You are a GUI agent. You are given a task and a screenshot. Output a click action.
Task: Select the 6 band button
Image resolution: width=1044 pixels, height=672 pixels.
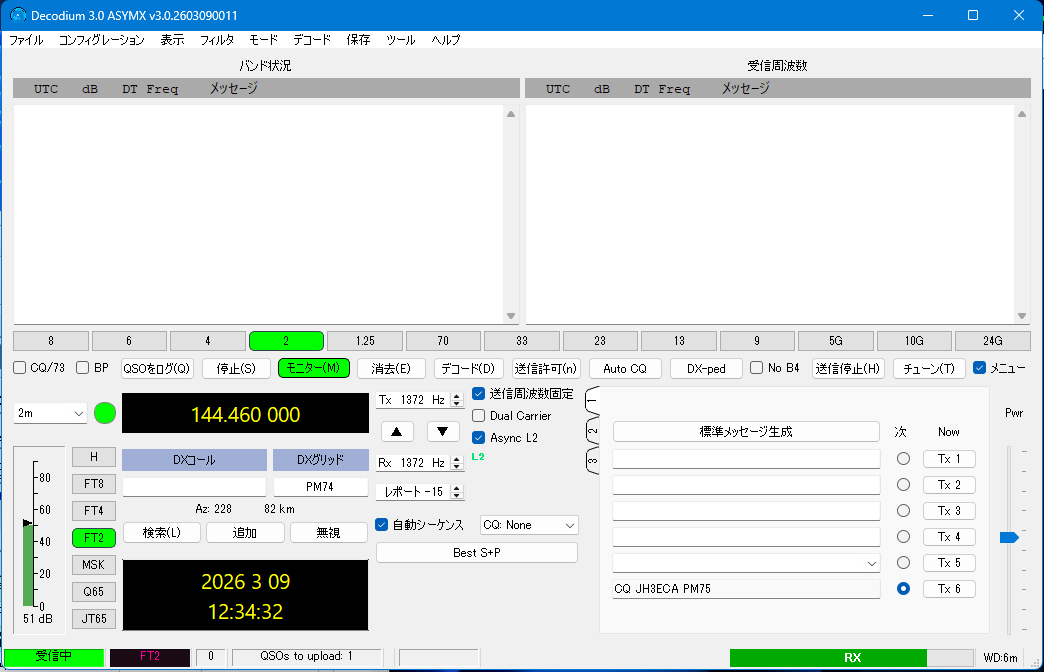[129, 341]
